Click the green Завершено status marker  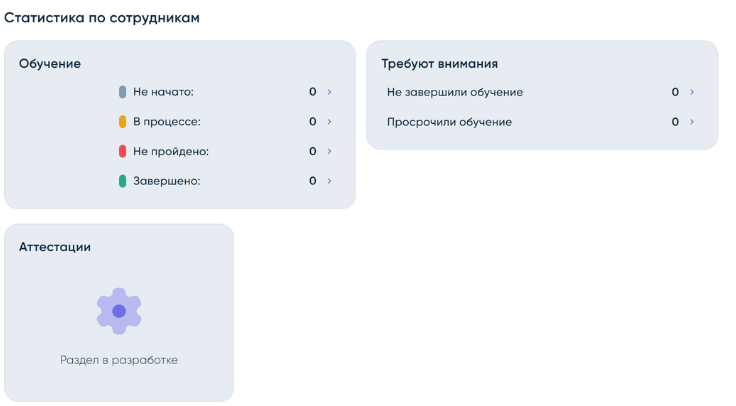pos(122,181)
